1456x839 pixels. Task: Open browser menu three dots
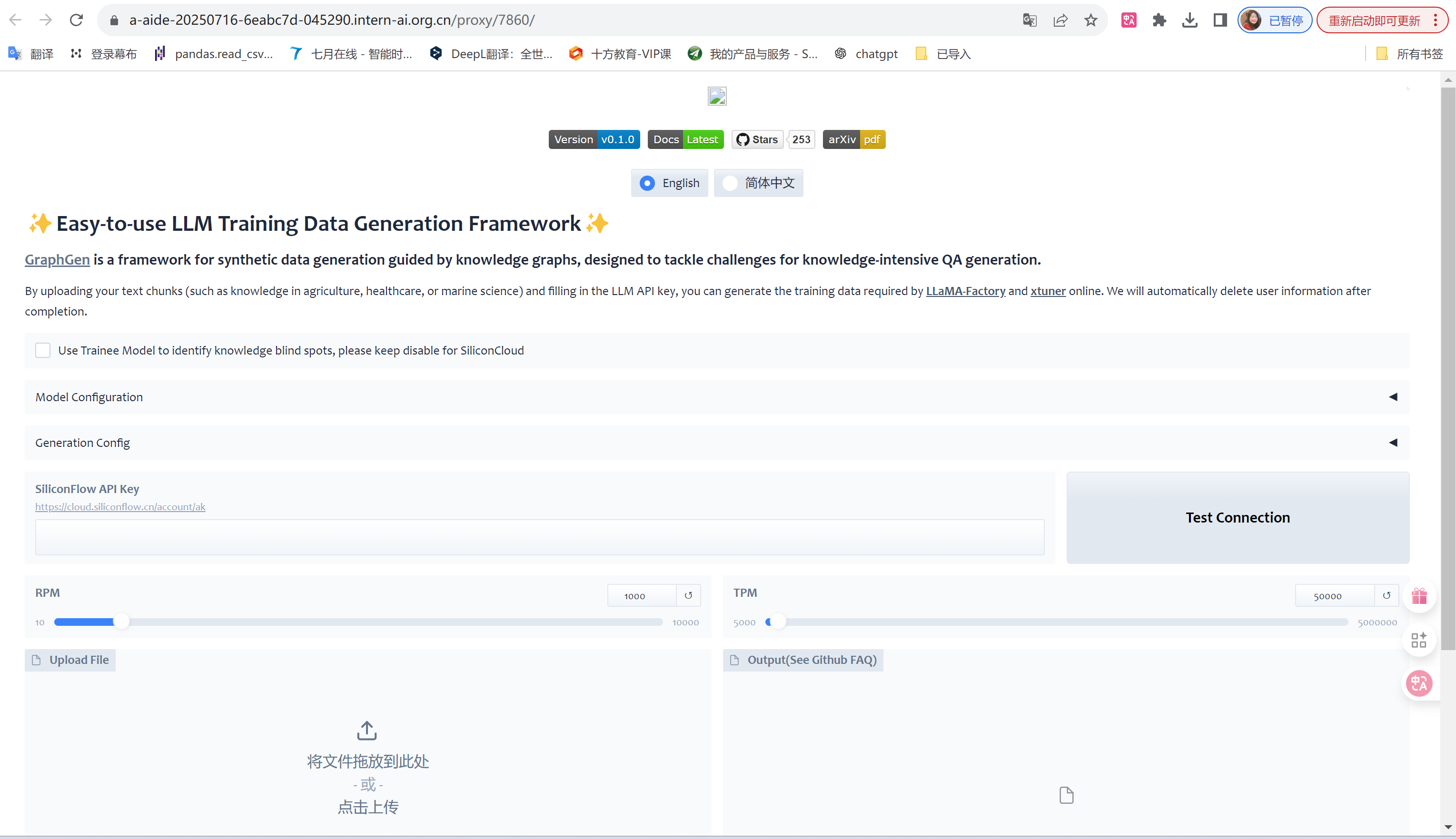click(1436, 20)
